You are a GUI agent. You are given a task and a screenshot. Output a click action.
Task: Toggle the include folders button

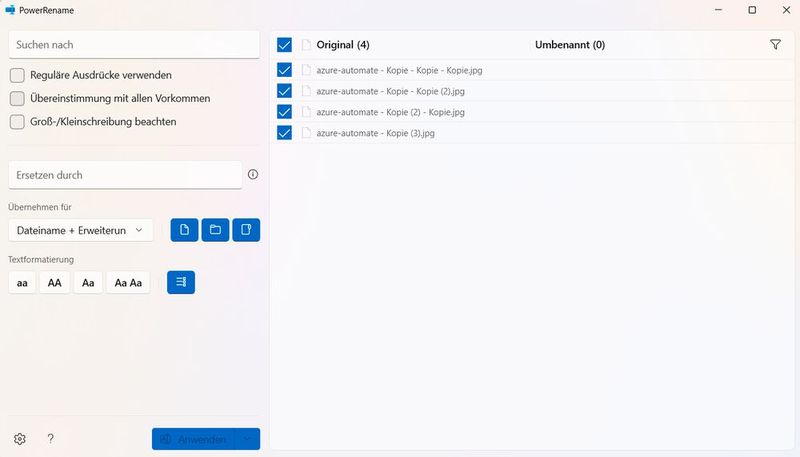tap(215, 230)
